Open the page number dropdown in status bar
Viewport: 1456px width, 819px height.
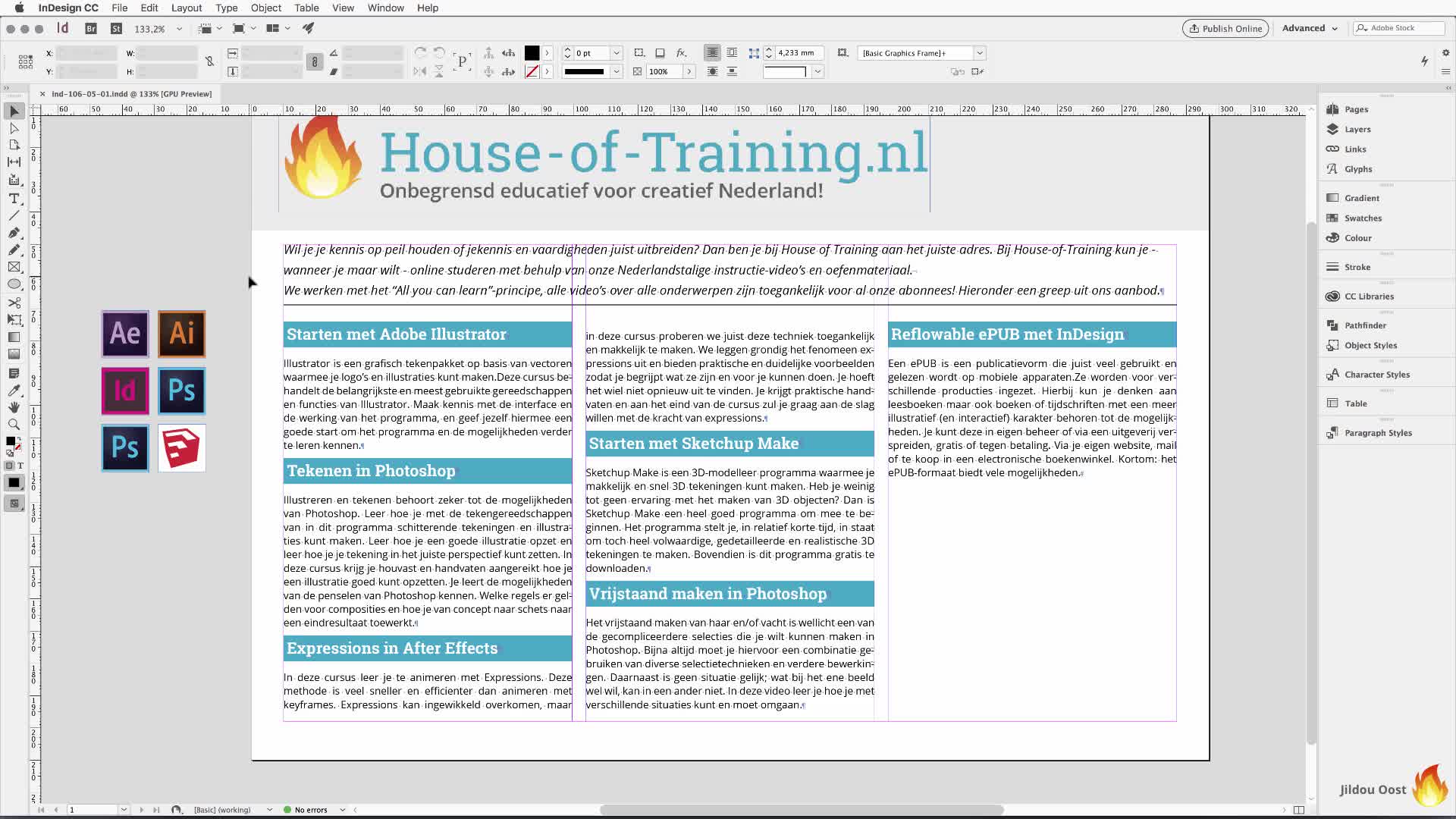tap(124, 810)
